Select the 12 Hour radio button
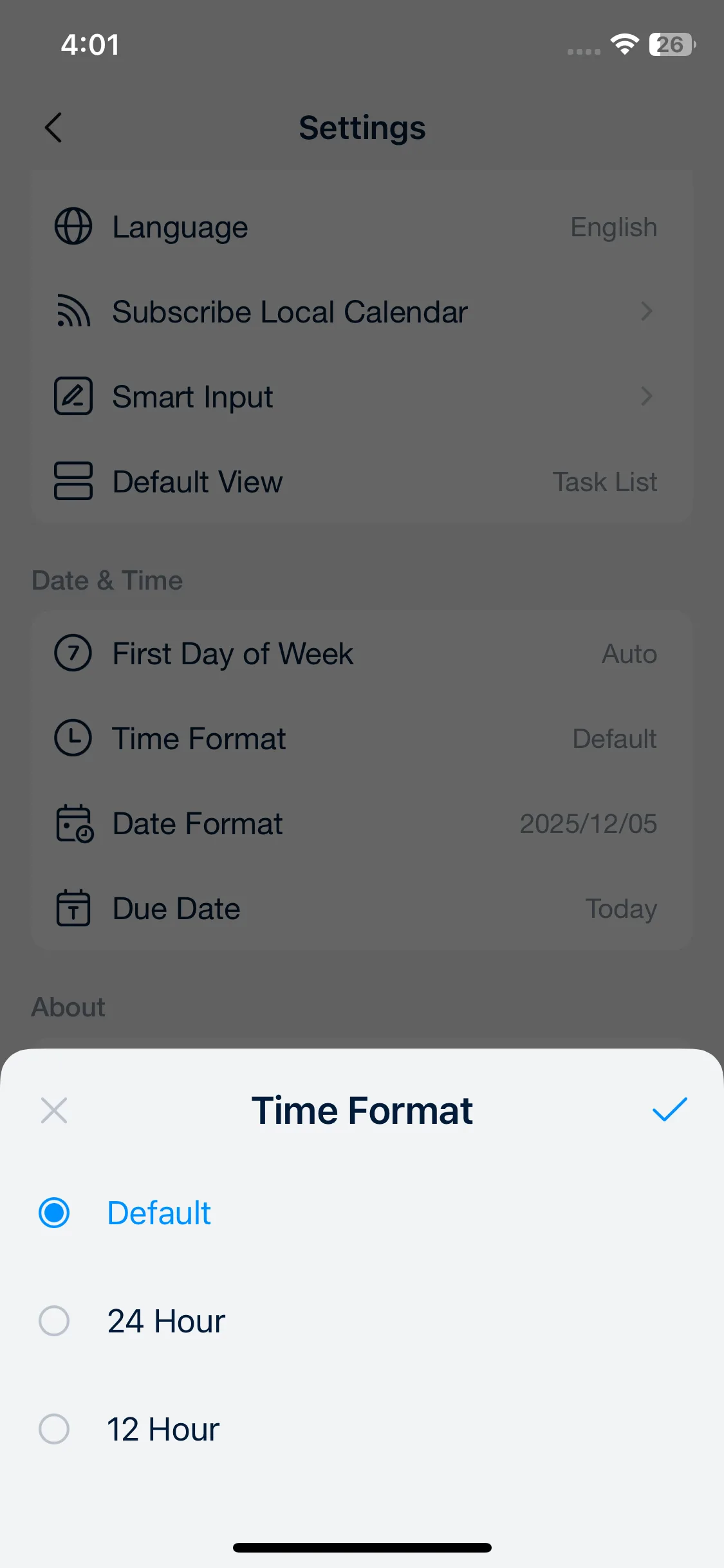This screenshot has width=724, height=1568. point(54,1429)
